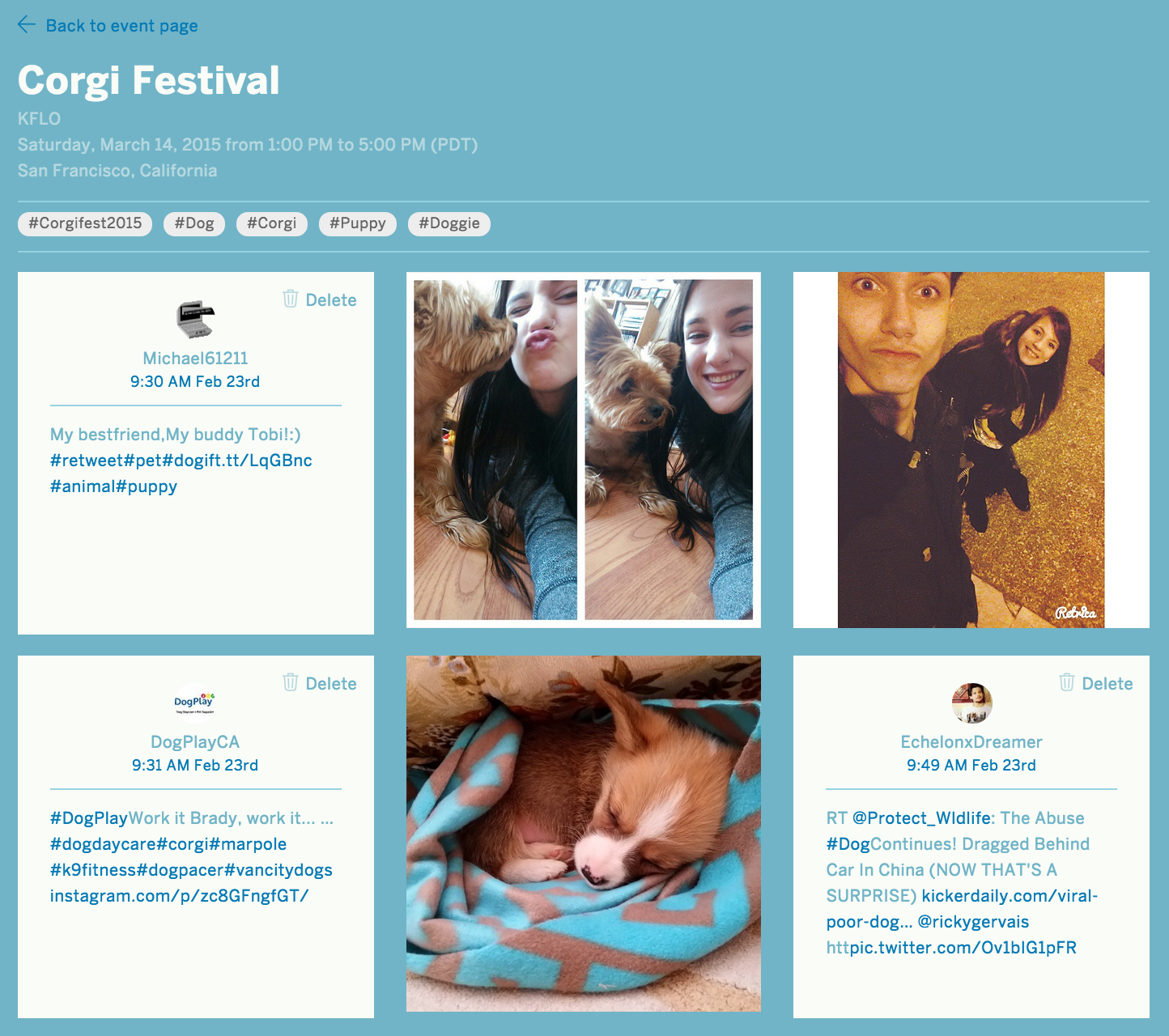Open the DogPlay logo avatar
Viewport: 1169px width, 1036px height.
point(195,703)
